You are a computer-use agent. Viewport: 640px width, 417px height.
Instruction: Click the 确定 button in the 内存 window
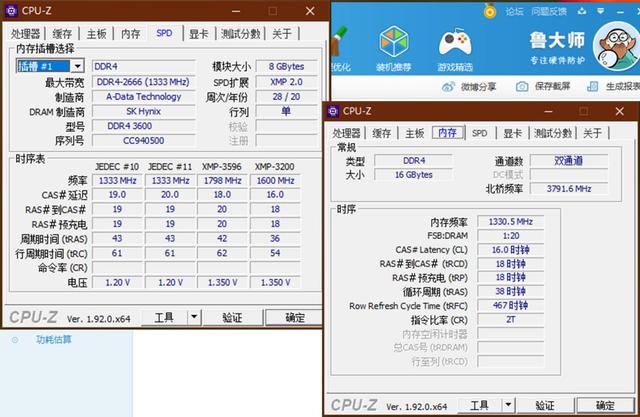(x=605, y=405)
